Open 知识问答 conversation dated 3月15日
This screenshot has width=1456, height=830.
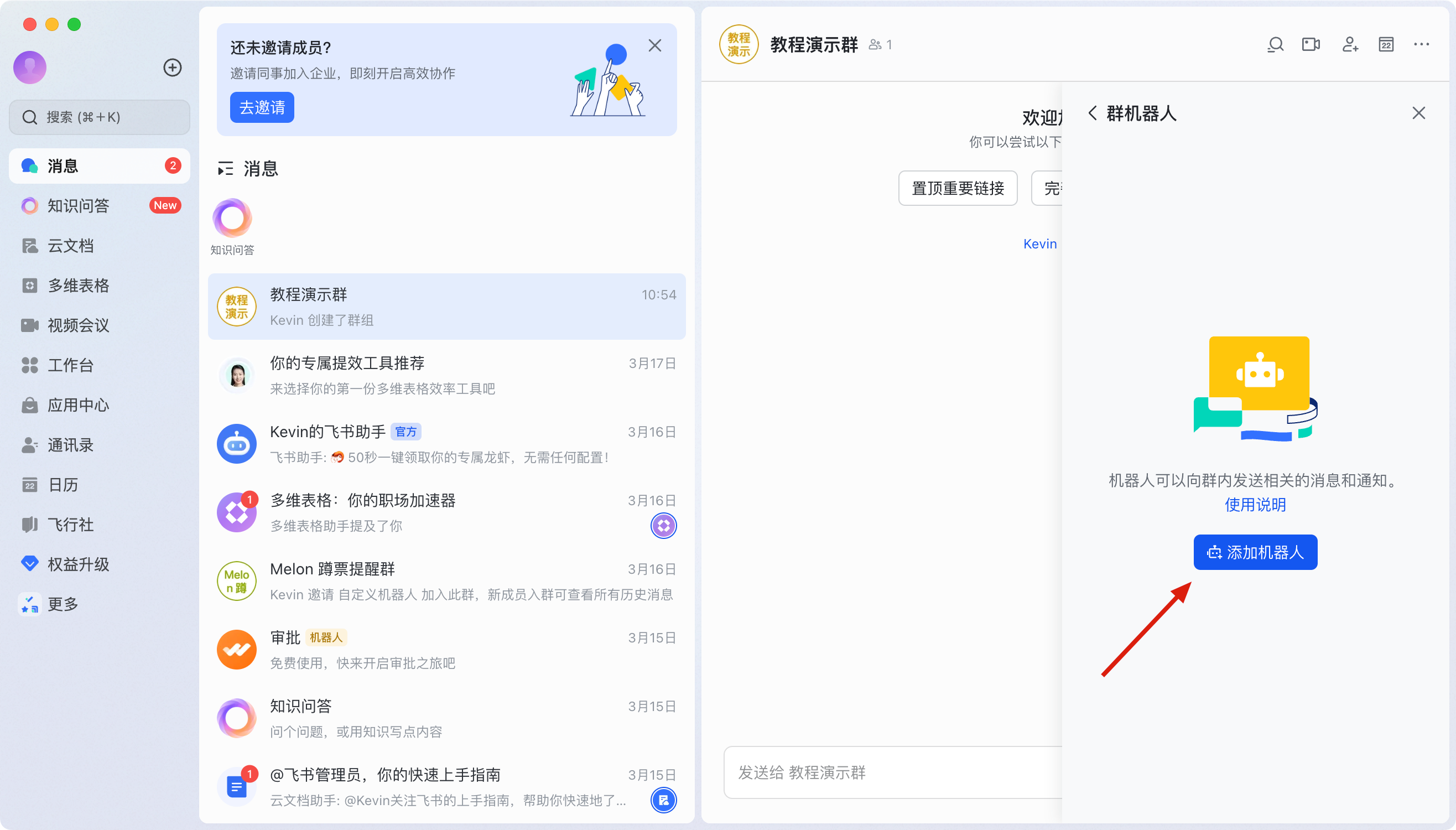pyautogui.click(x=447, y=718)
